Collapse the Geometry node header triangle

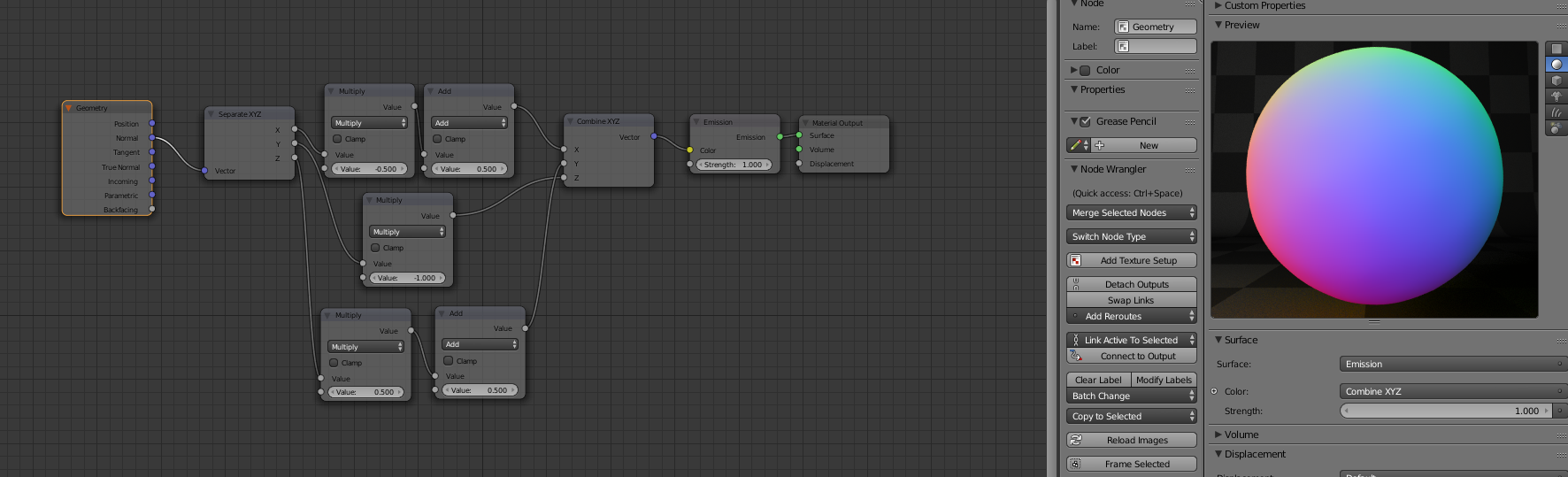68,108
